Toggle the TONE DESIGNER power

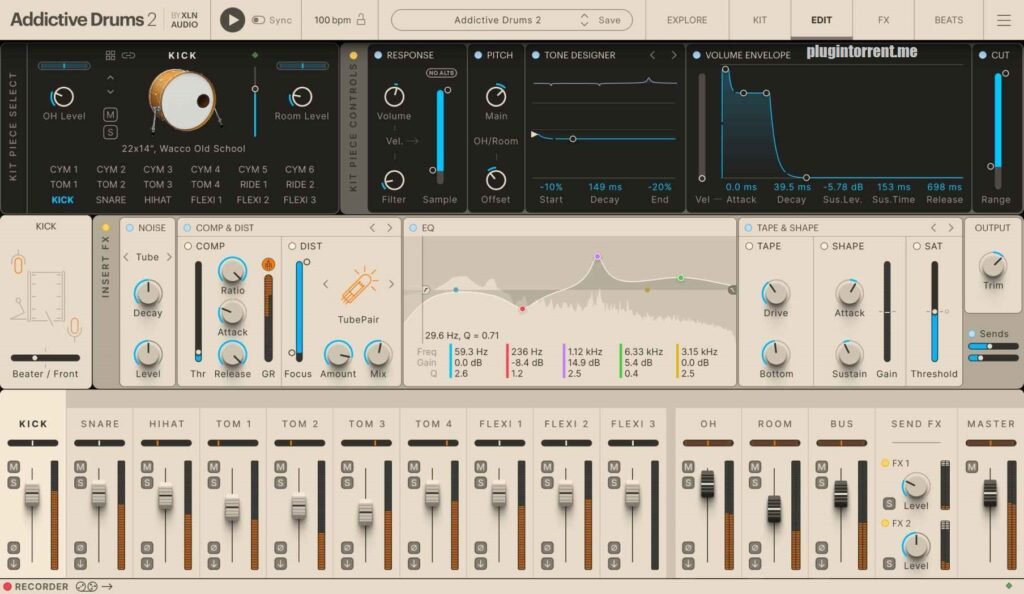(536, 55)
